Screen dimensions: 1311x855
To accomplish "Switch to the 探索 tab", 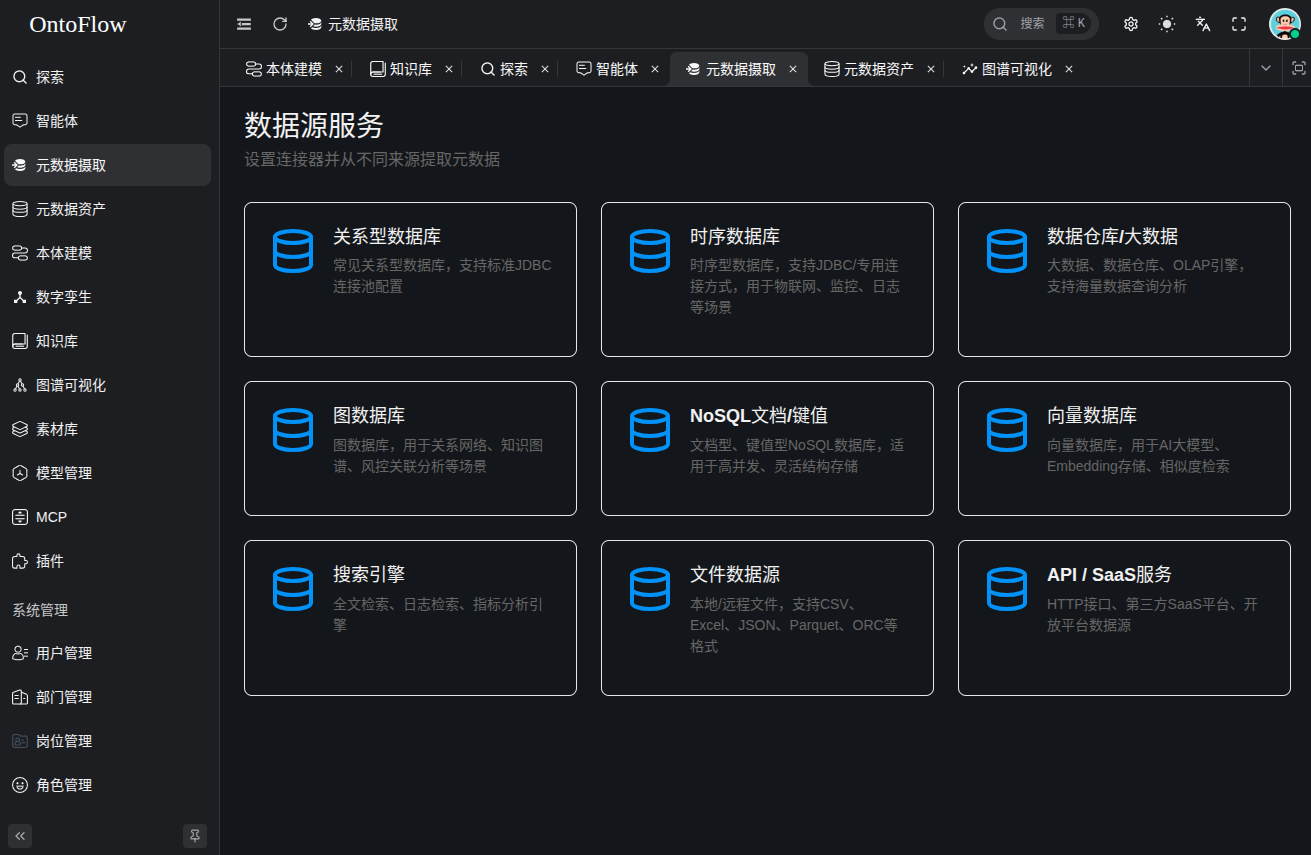I will click(505, 69).
